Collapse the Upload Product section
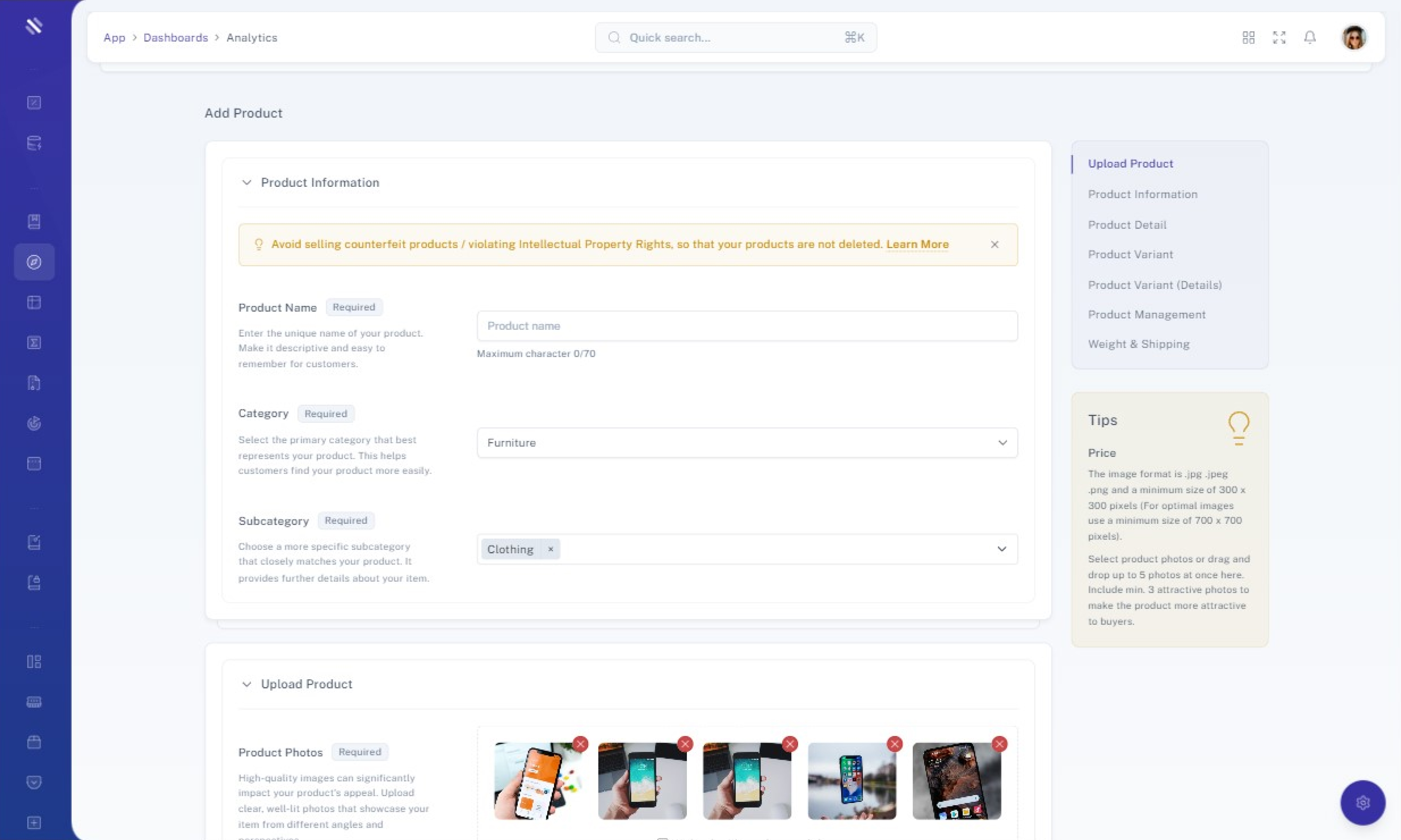The height and width of the screenshot is (840, 1401). coord(246,684)
